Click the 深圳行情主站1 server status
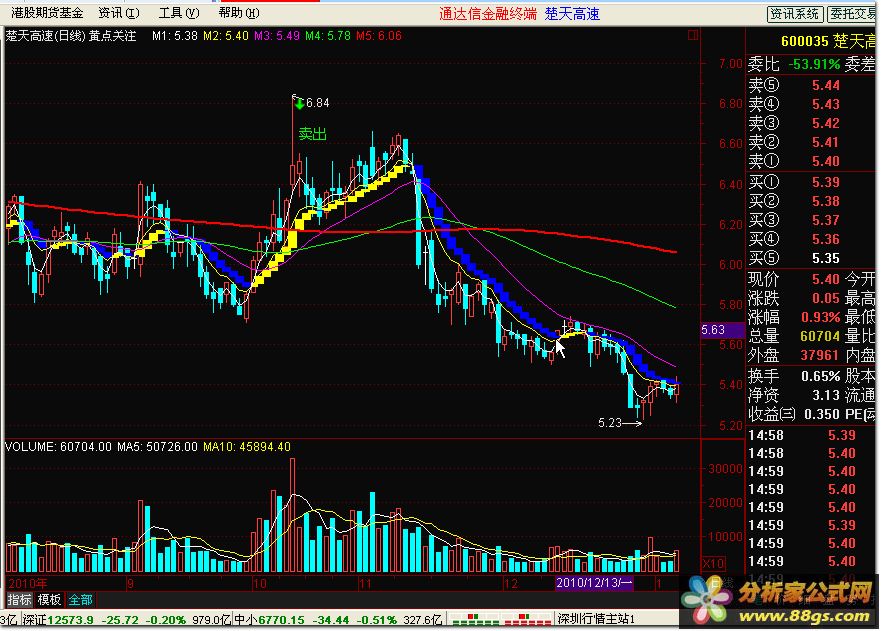The height and width of the screenshot is (631, 881). pos(596,619)
